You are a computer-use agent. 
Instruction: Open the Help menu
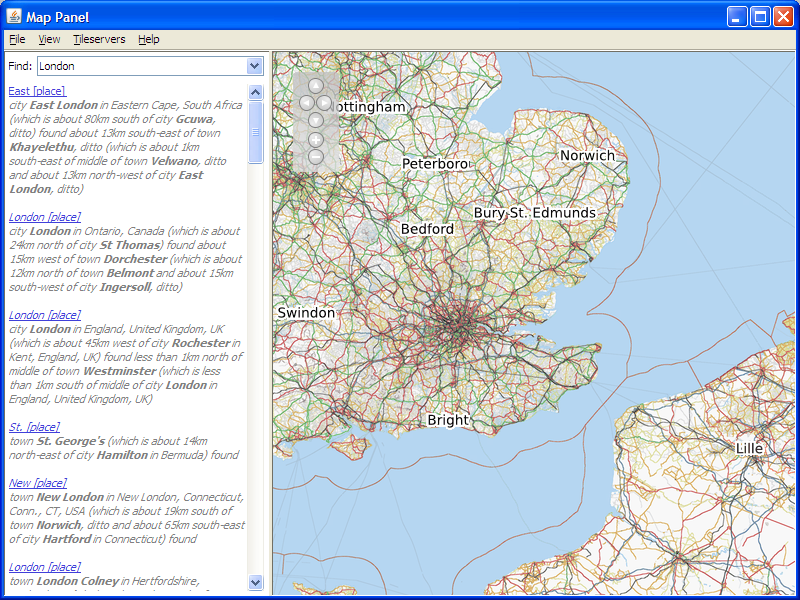pos(148,39)
